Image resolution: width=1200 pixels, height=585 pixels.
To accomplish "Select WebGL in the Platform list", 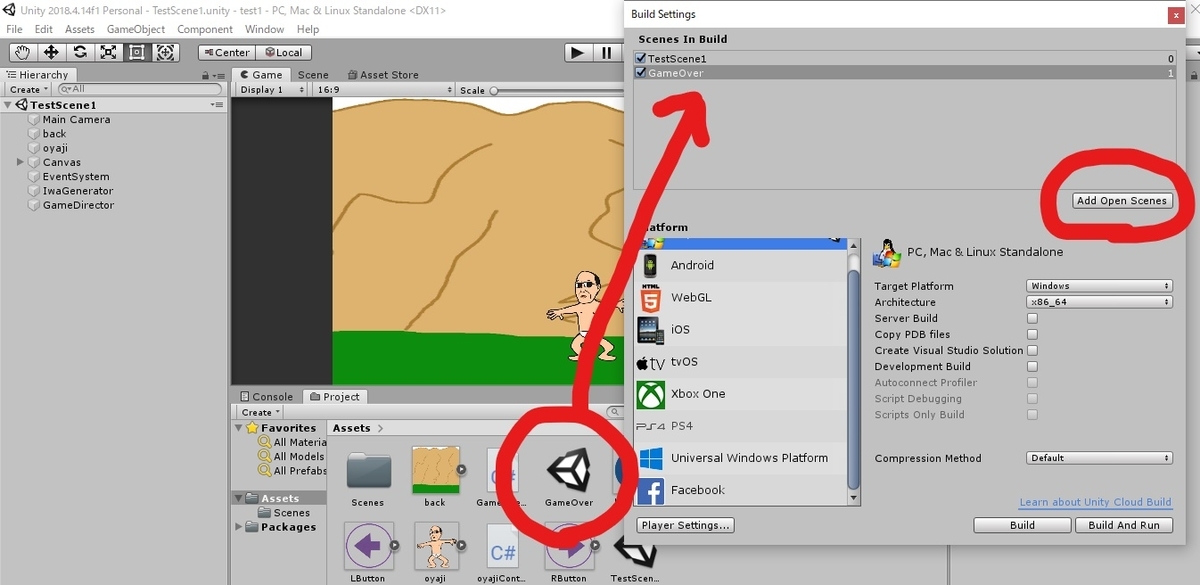I will 742,297.
